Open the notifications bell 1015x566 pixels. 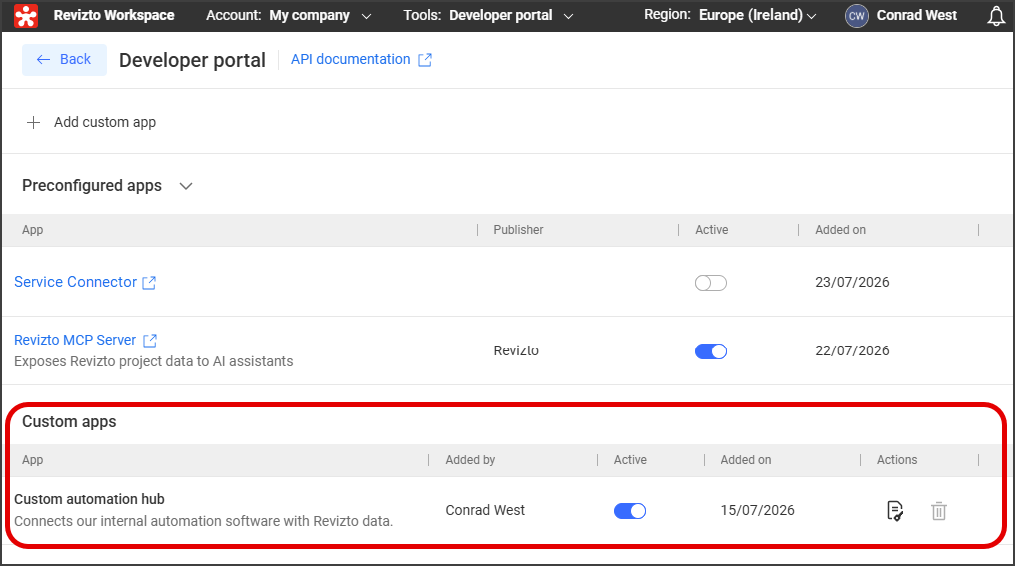[x=996, y=16]
